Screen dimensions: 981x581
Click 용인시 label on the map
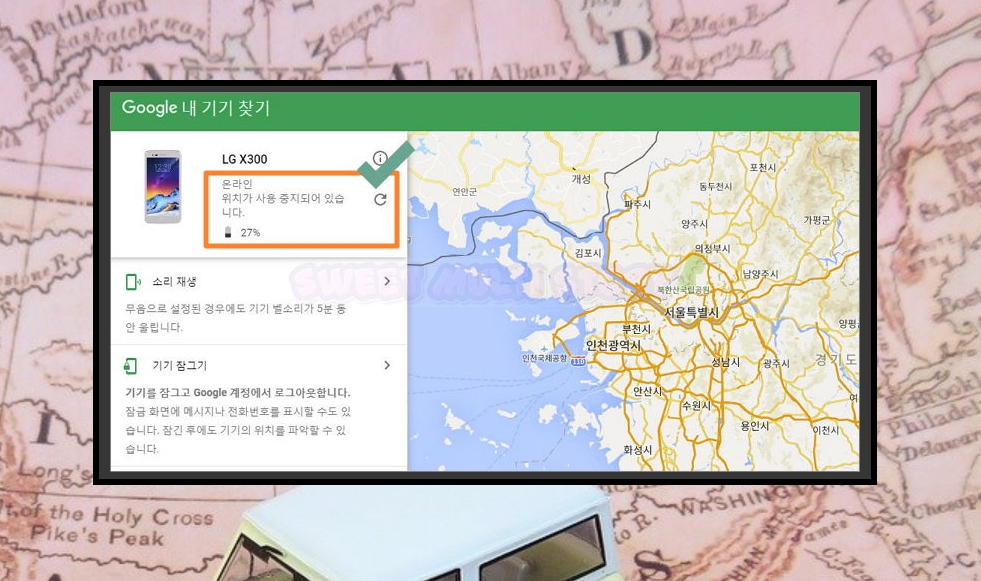pyautogui.click(x=755, y=426)
